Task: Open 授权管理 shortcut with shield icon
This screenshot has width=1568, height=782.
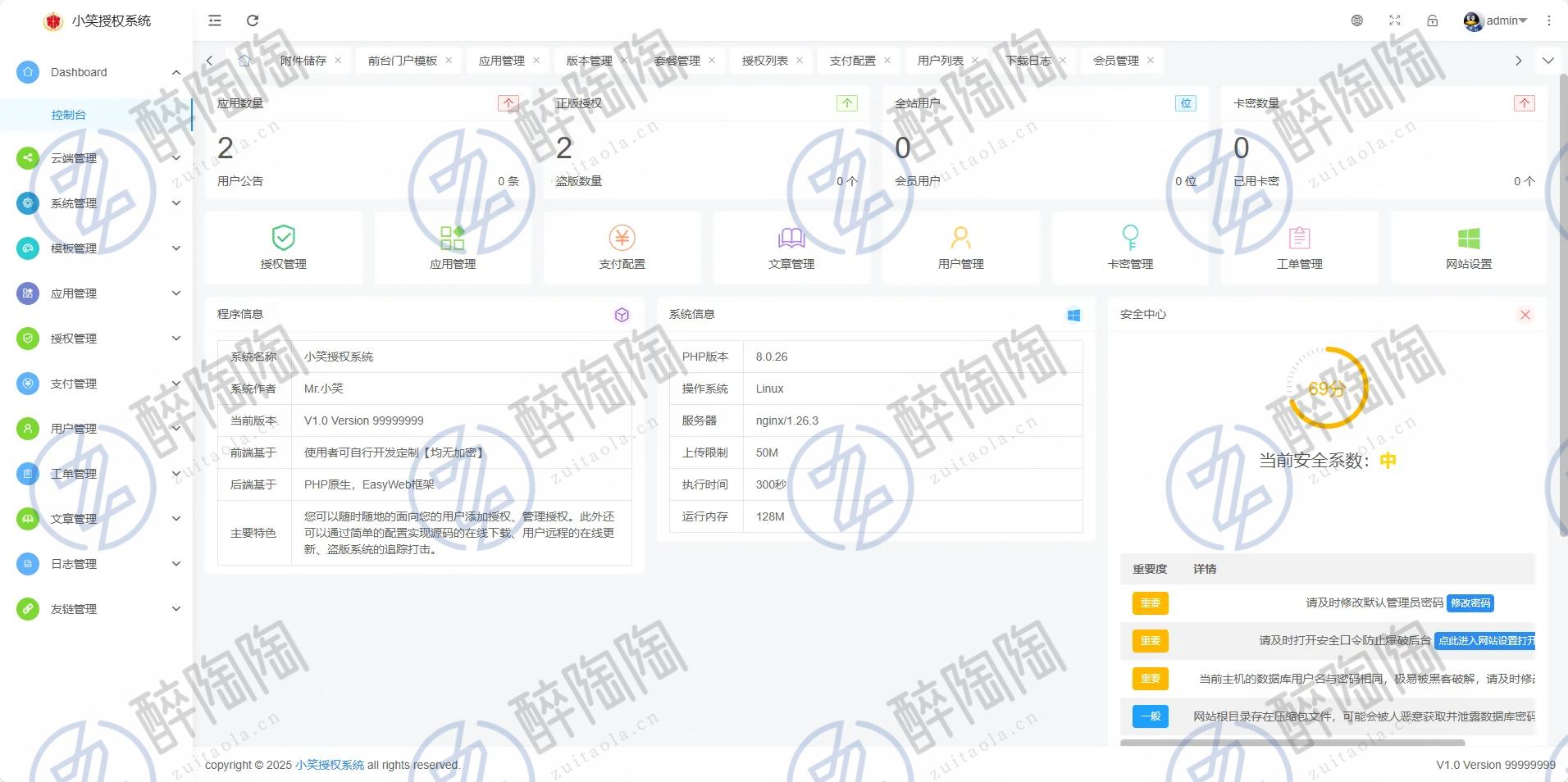Action: [284, 248]
